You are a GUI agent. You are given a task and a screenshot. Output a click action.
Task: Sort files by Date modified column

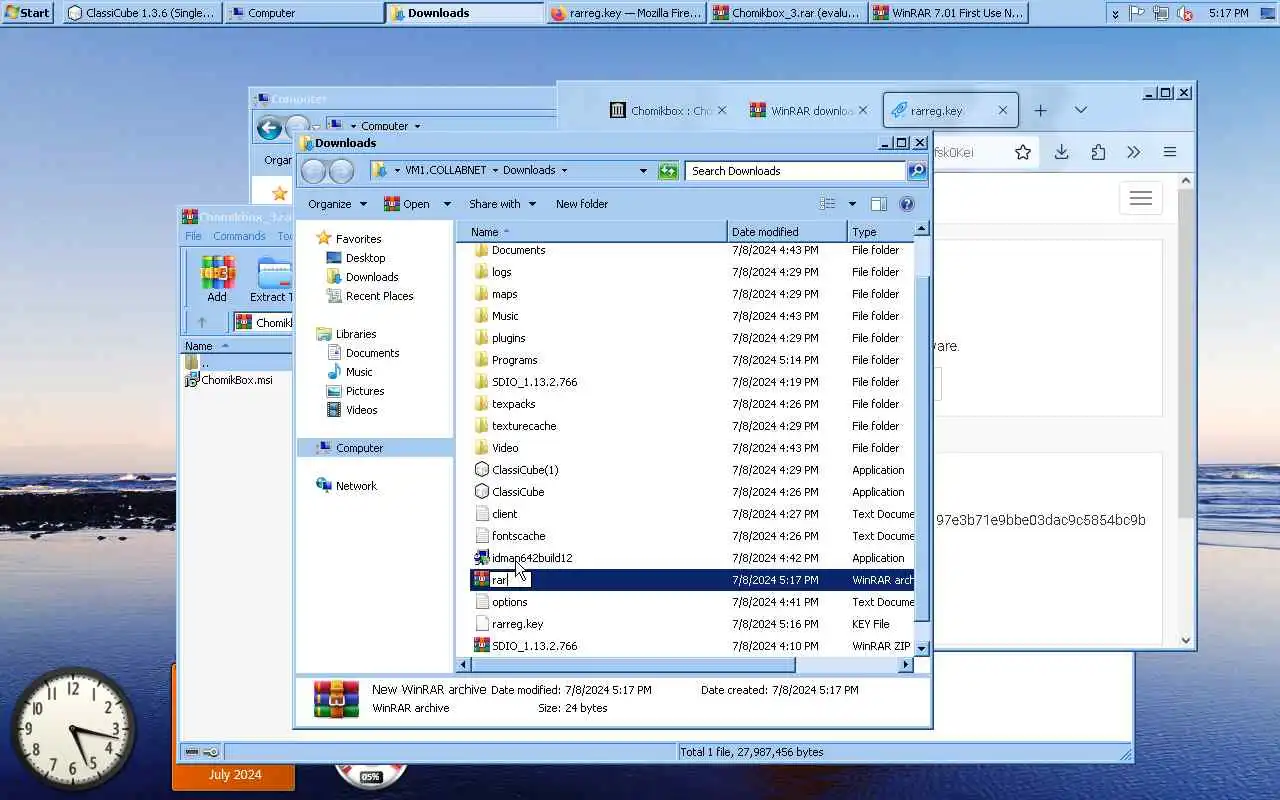(x=787, y=232)
